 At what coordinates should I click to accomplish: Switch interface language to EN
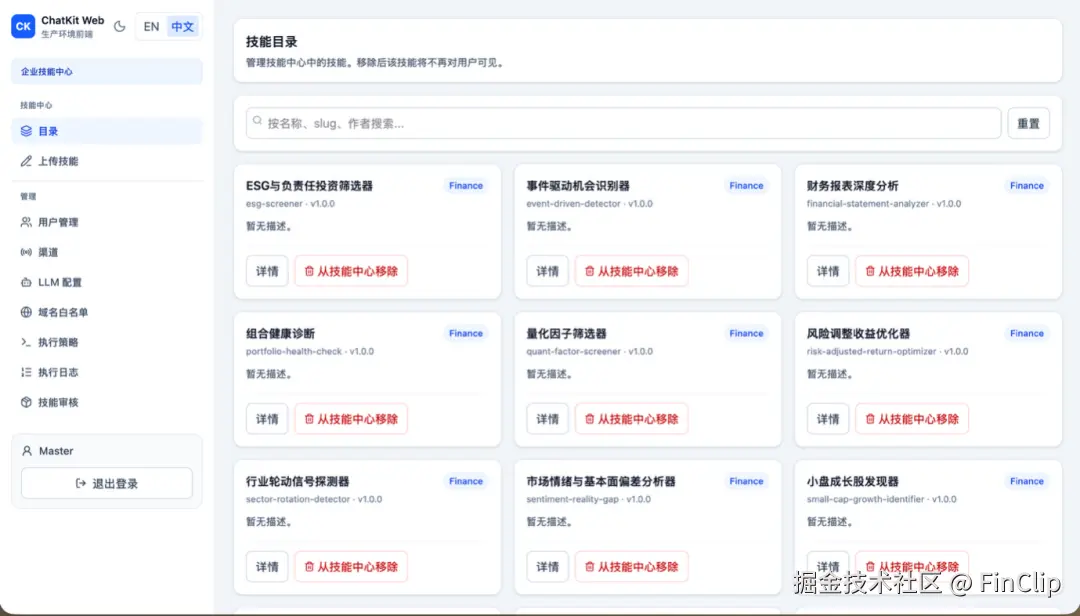click(x=151, y=26)
